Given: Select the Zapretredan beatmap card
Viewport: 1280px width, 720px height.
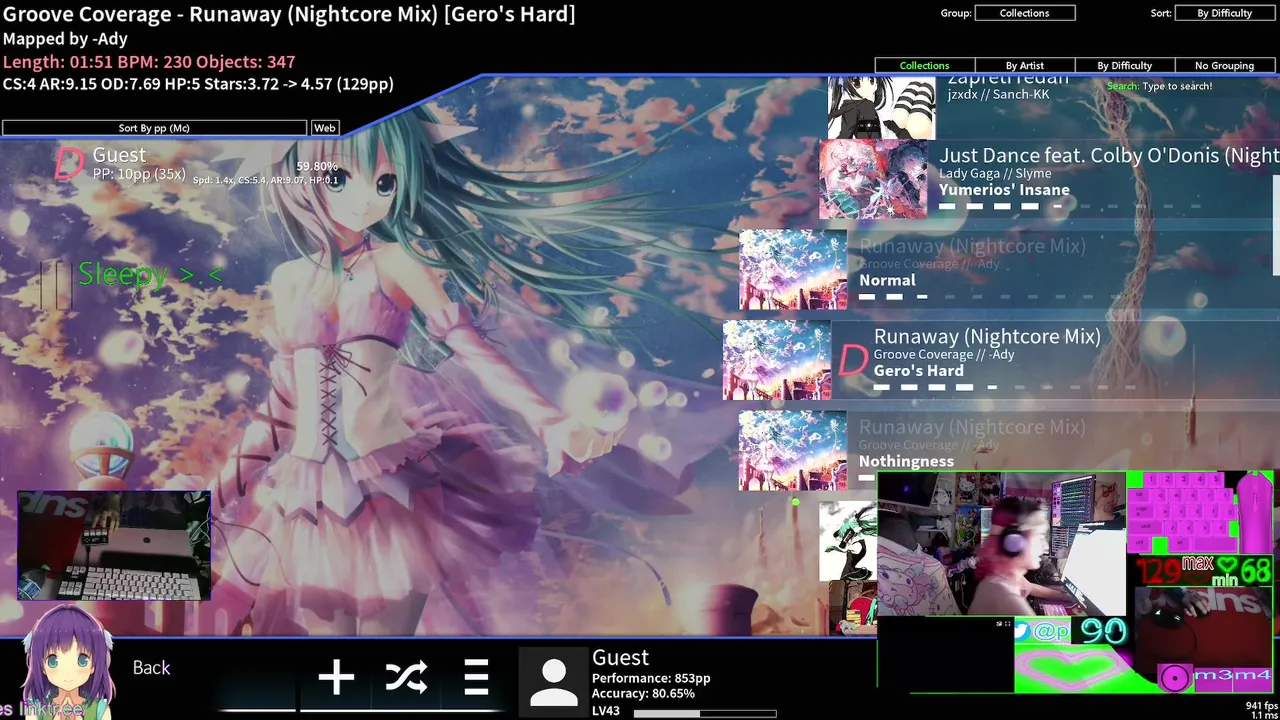Looking at the screenshot, I should (x=1053, y=108).
